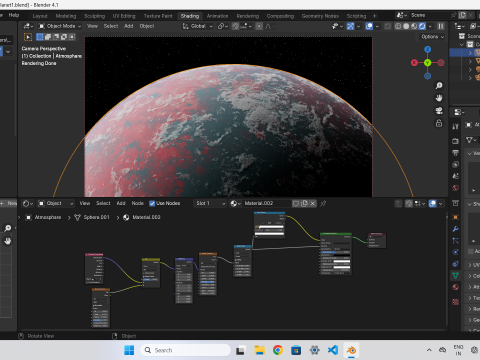Click the node editor zoom magnifier icon
Screen dimensions: 480x360
(7, 228)
